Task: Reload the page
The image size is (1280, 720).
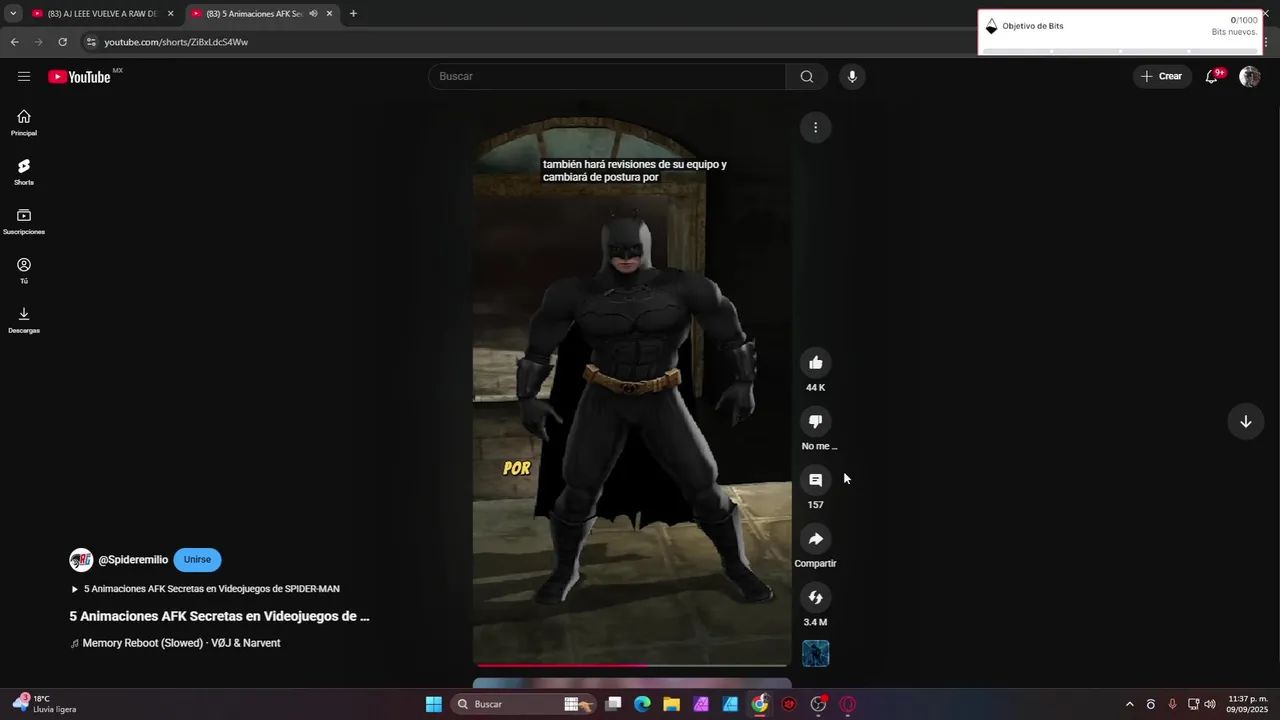Action: (62, 42)
